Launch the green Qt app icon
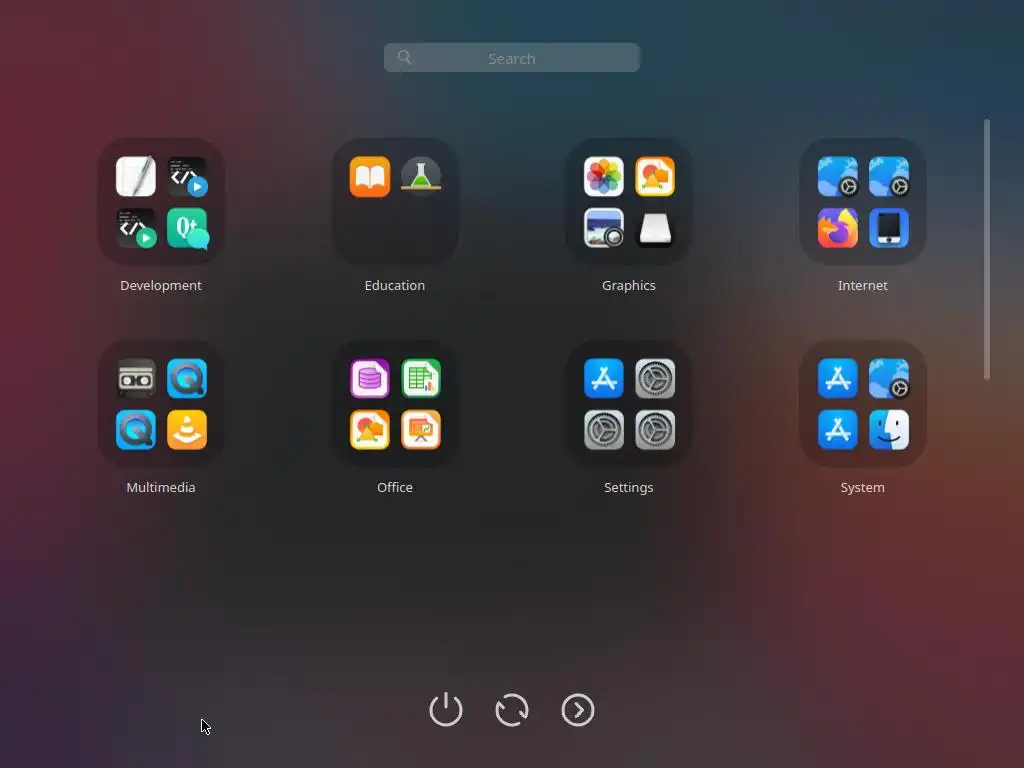 tap(187, 228)
